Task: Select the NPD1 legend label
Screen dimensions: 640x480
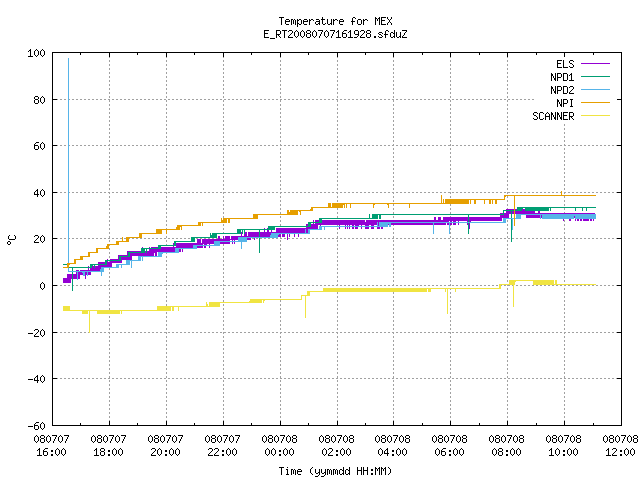Action: (x=562, y=77)
